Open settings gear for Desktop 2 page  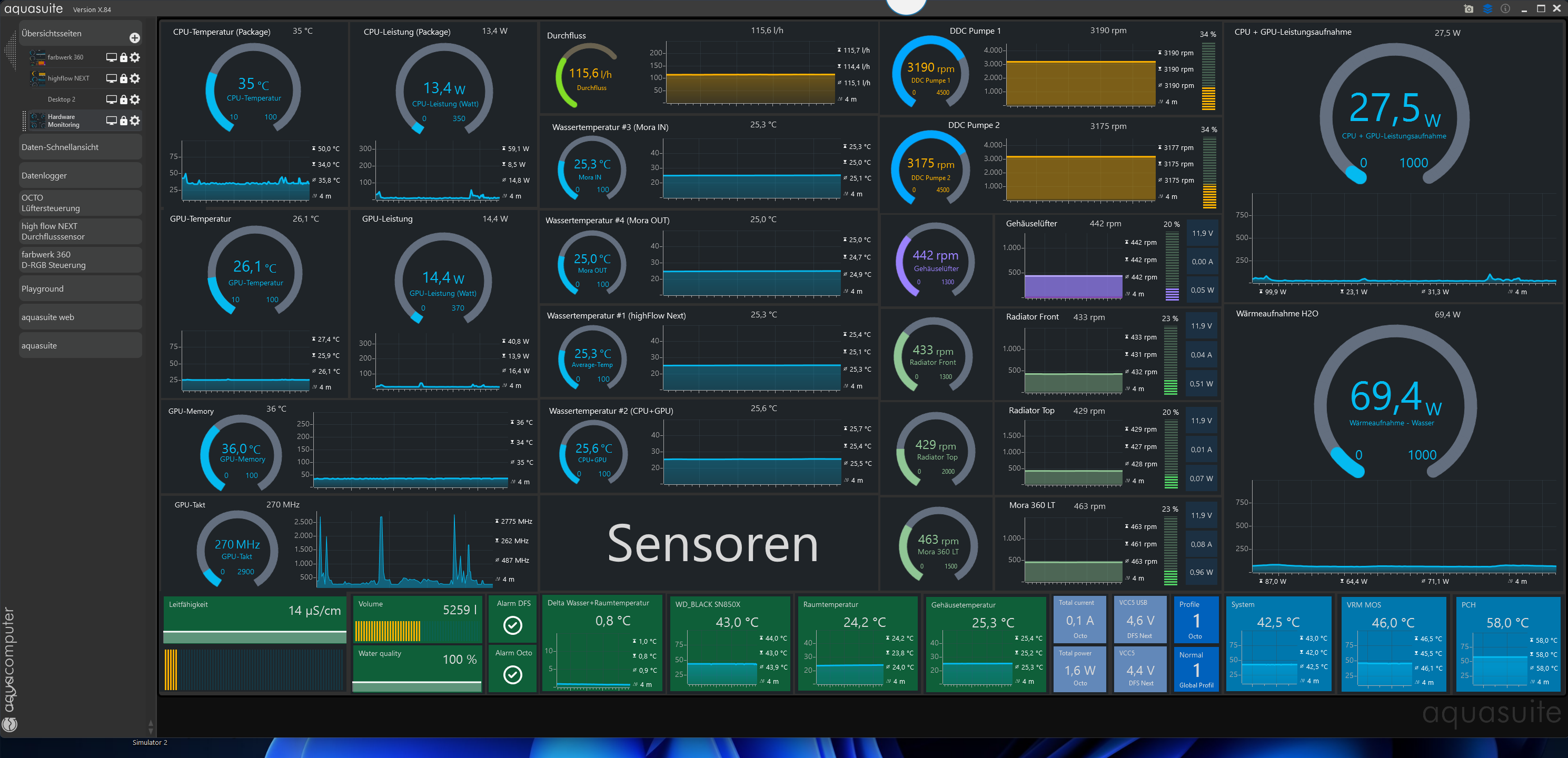[135, 99]
